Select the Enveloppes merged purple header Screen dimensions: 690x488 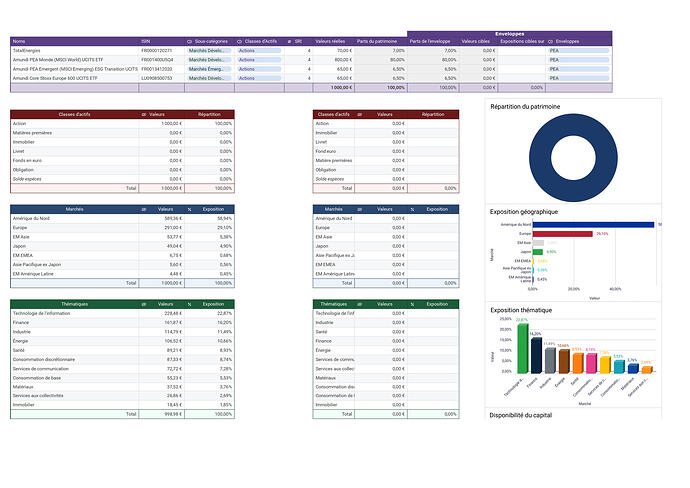pyautogui.click(x=510, y=34)
